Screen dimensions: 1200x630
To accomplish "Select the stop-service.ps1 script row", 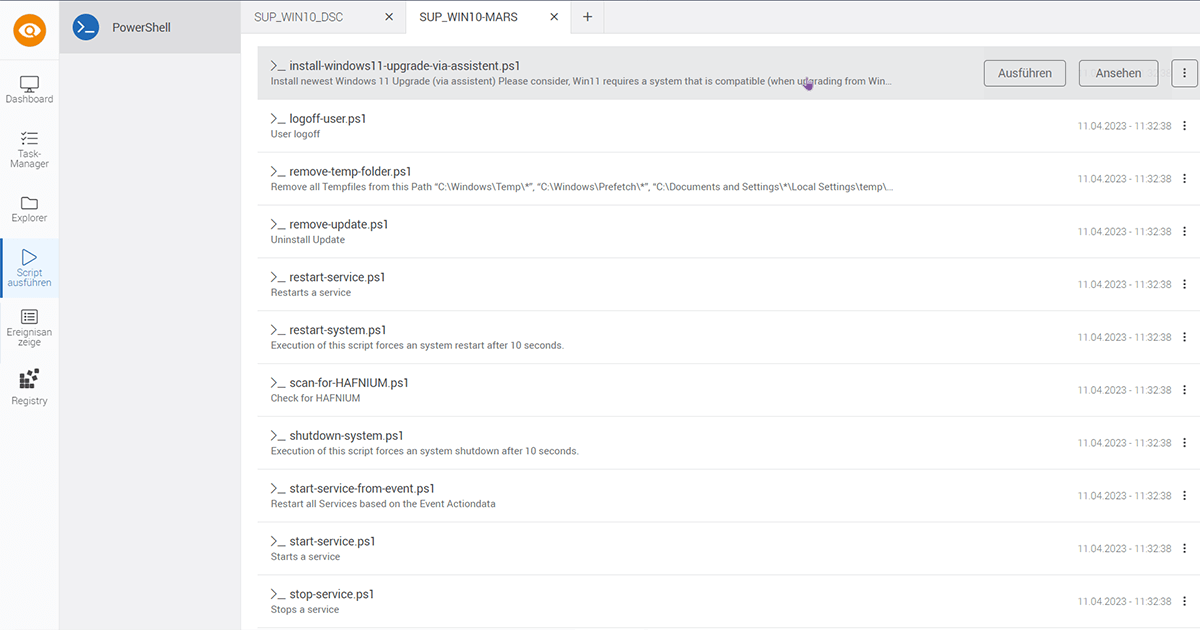I will click(600, 601).
